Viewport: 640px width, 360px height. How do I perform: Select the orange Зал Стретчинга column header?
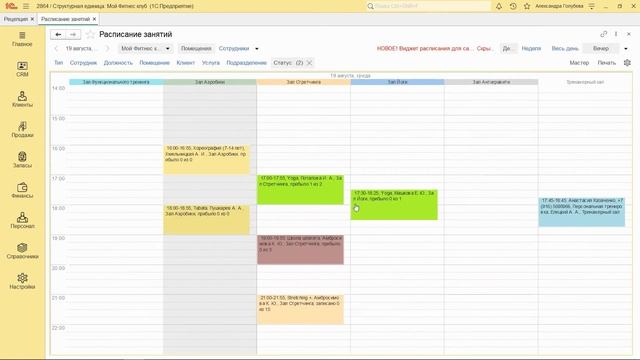[303, 82]
